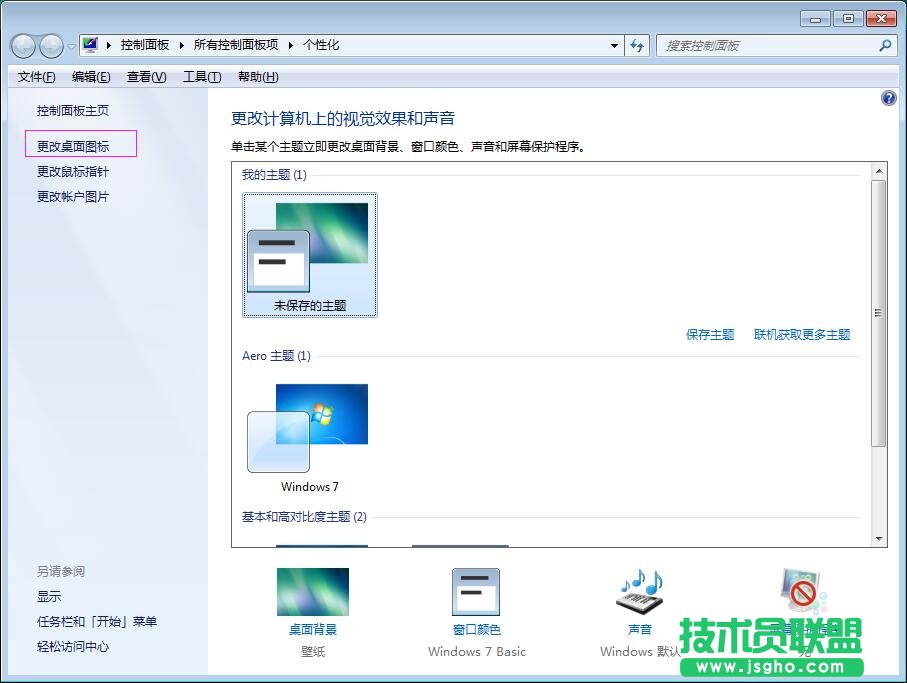Click 联机获取更多主题 to get more themes
The image size is (907, 683).
802,335
